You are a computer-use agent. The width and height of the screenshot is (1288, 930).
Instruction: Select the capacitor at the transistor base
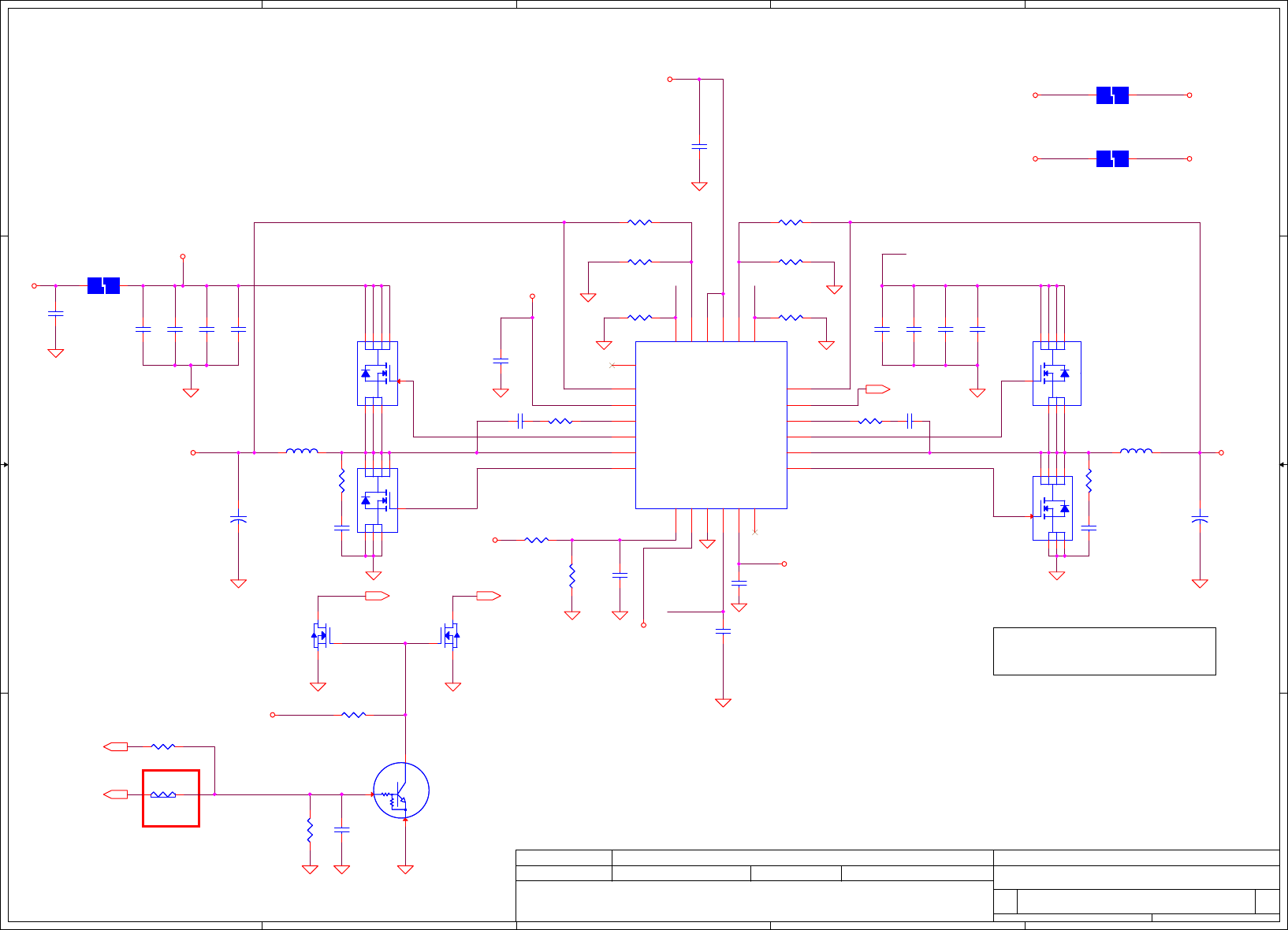point(341,830)
